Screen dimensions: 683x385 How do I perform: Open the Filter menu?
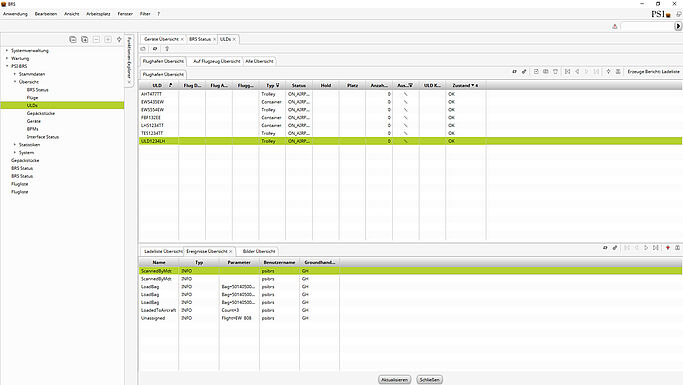click(x=145, y=14)
